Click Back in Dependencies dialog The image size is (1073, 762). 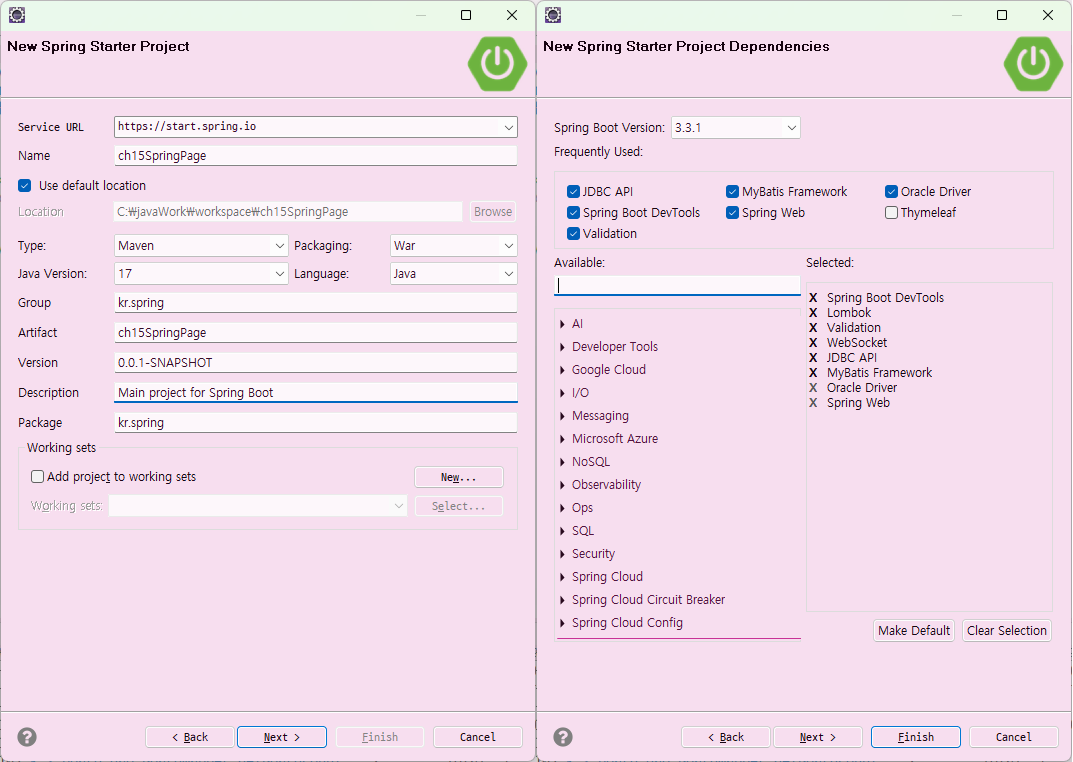(x=725, y=737)
